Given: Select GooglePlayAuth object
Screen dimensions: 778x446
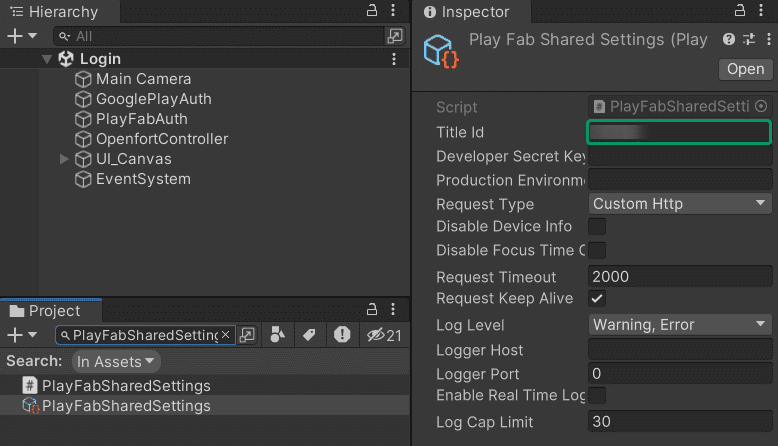Looking at the screenshot, I should [154, 99].
